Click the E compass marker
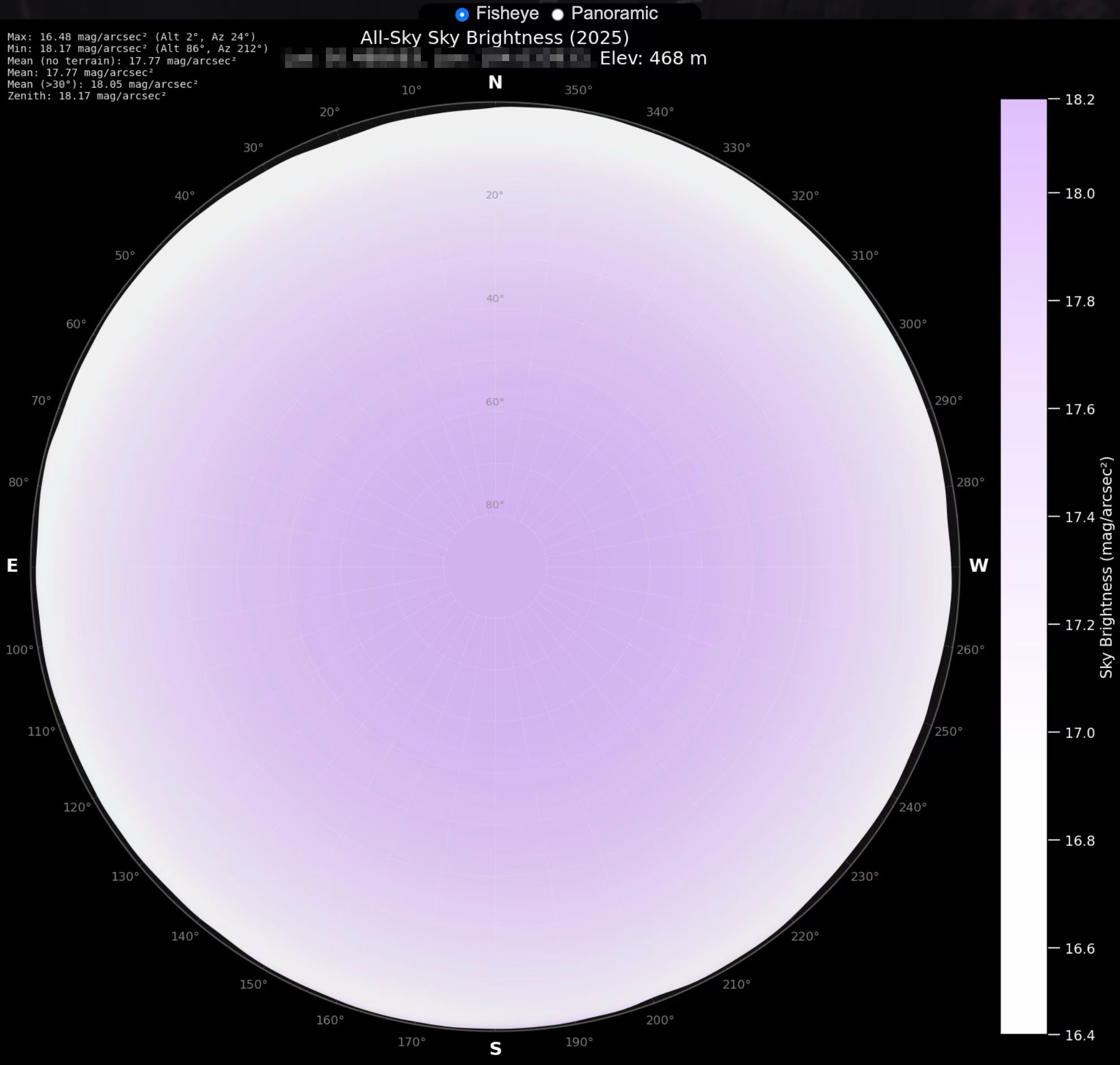 pyautogui.click(x=12, y=565)
